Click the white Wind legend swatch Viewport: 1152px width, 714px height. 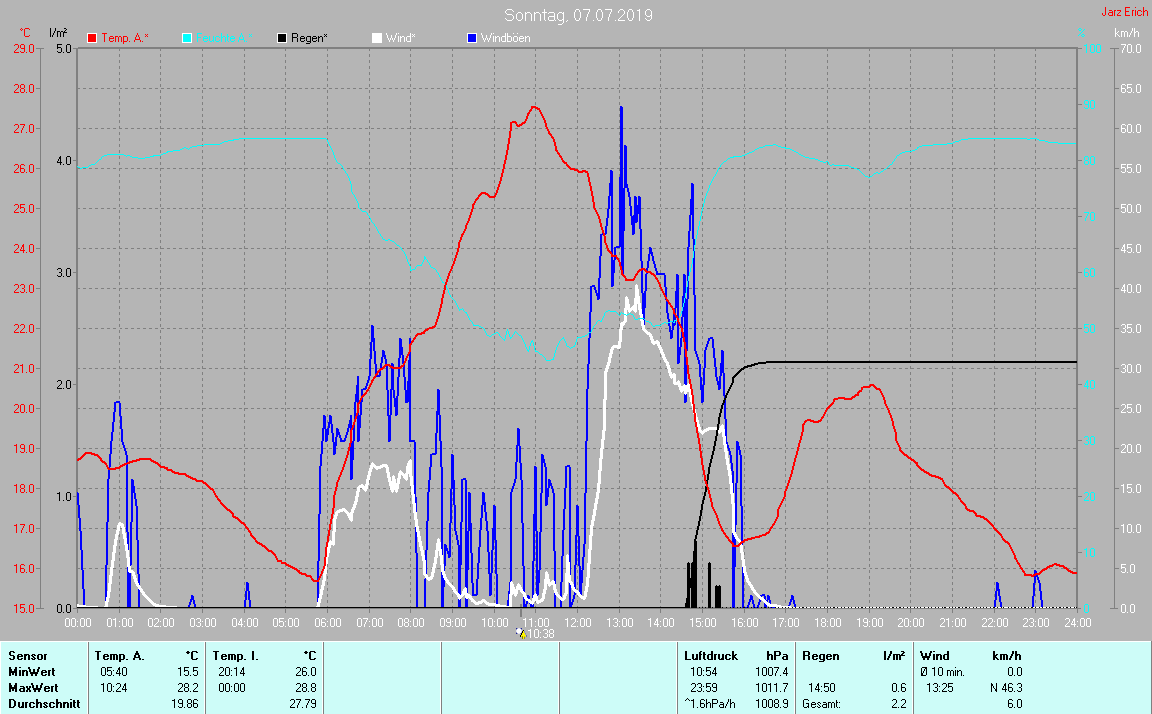pos(377,38)
